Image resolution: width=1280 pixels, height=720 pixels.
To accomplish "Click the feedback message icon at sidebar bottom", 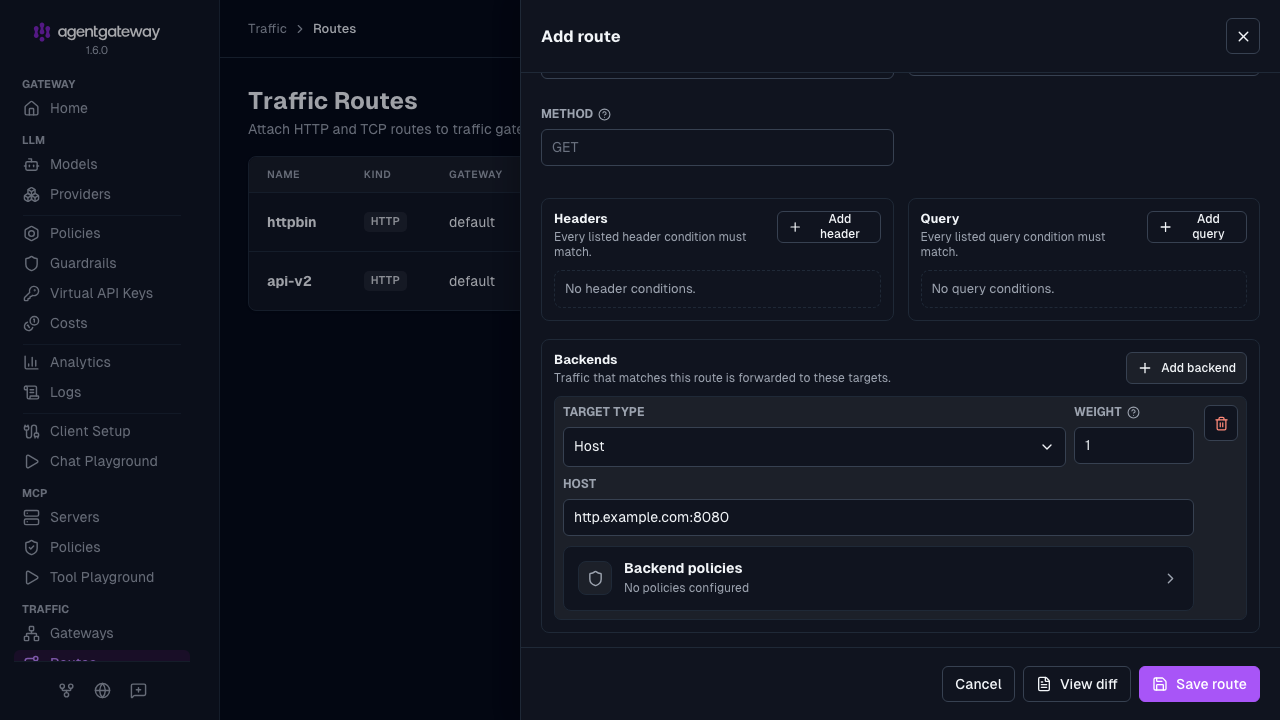I will [x=138, y=690].
